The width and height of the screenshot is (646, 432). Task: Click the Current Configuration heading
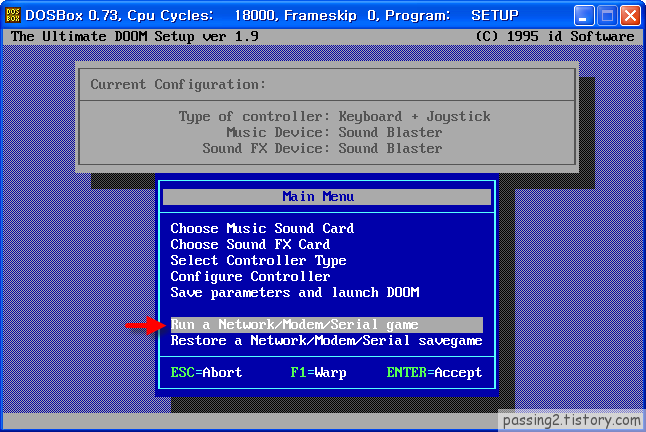coord(178,84)
